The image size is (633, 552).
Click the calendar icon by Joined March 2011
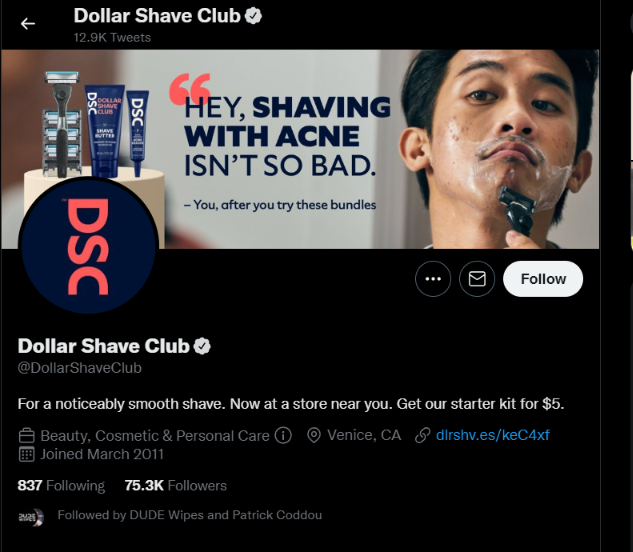click(27, 454)
